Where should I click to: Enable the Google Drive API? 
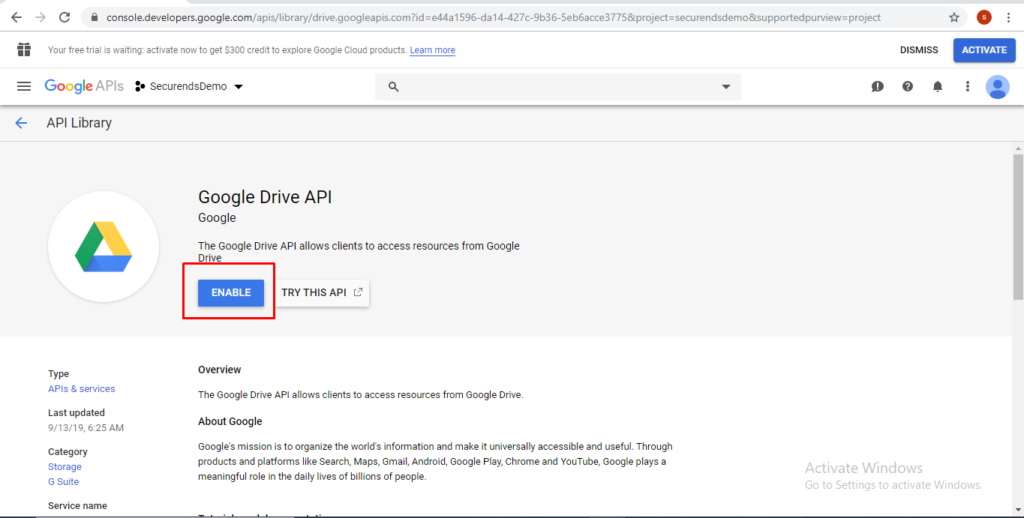click(x=231, y=293)
